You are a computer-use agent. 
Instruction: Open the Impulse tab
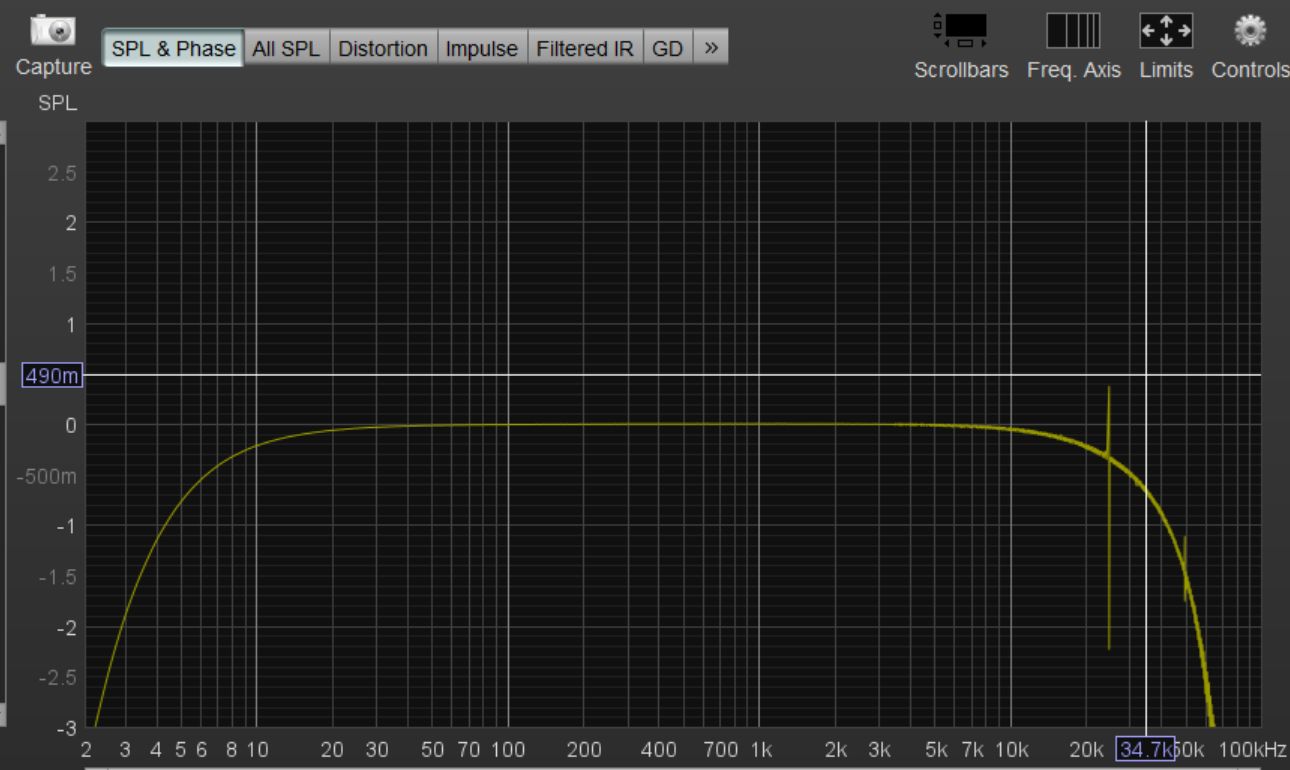pyautogui.click(x=482, y=48)
